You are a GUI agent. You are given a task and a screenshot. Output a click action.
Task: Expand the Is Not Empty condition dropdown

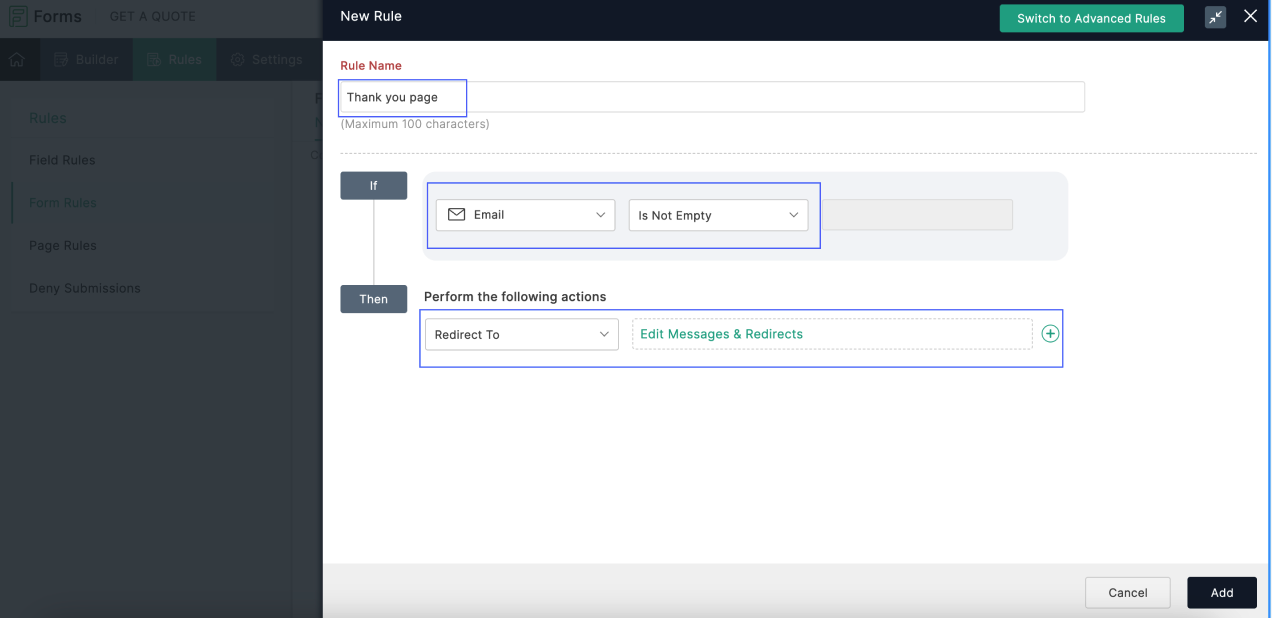click(x=718, y=215)
